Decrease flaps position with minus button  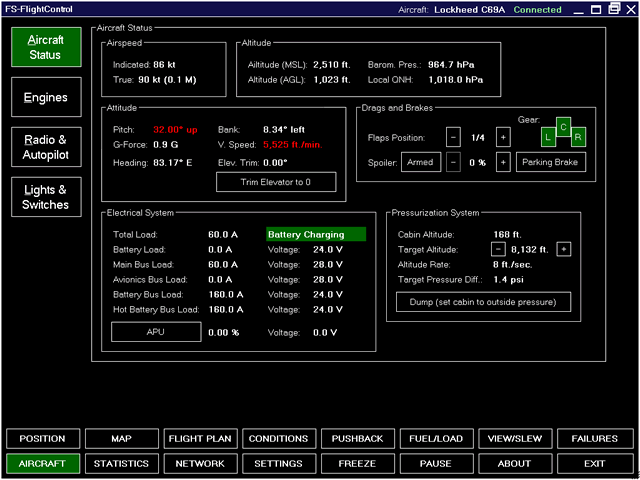tap(453, 137)
